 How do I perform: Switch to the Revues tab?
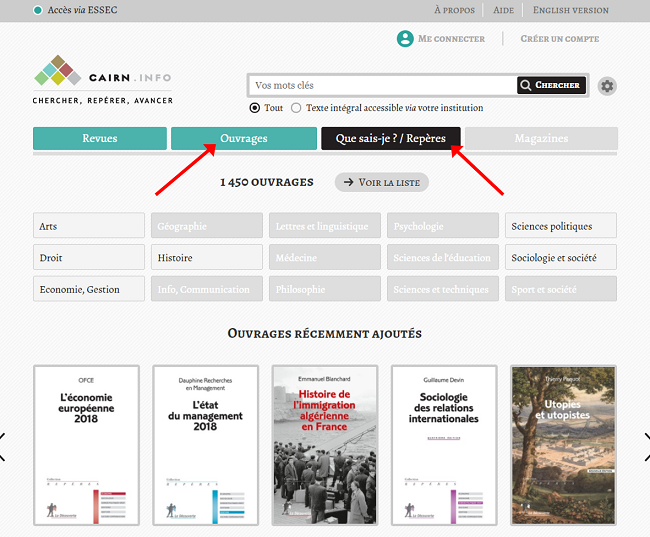[x=100, y=138]
